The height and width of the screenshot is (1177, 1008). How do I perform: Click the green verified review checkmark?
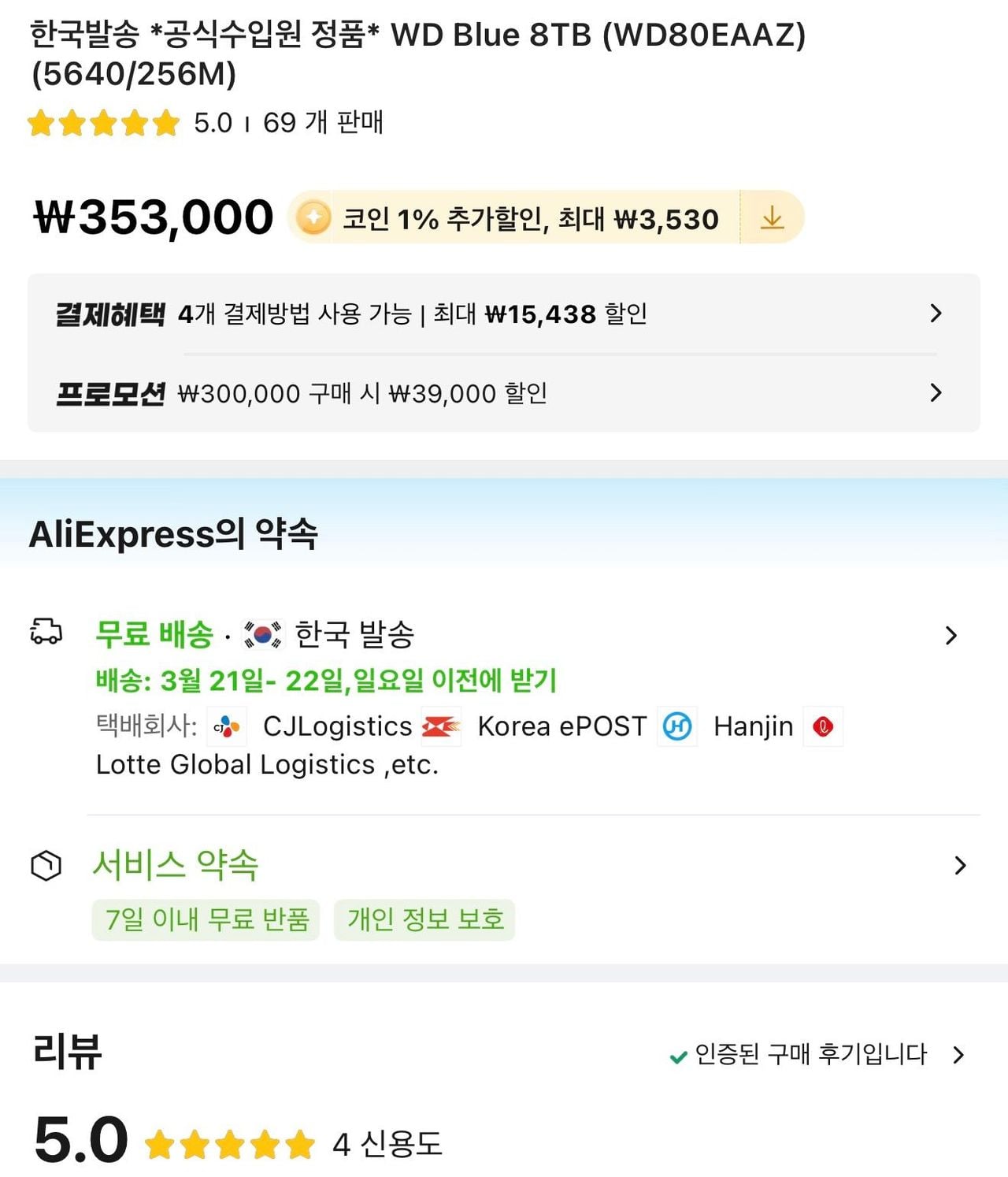pyautogui.click(x=677, y=1056)
